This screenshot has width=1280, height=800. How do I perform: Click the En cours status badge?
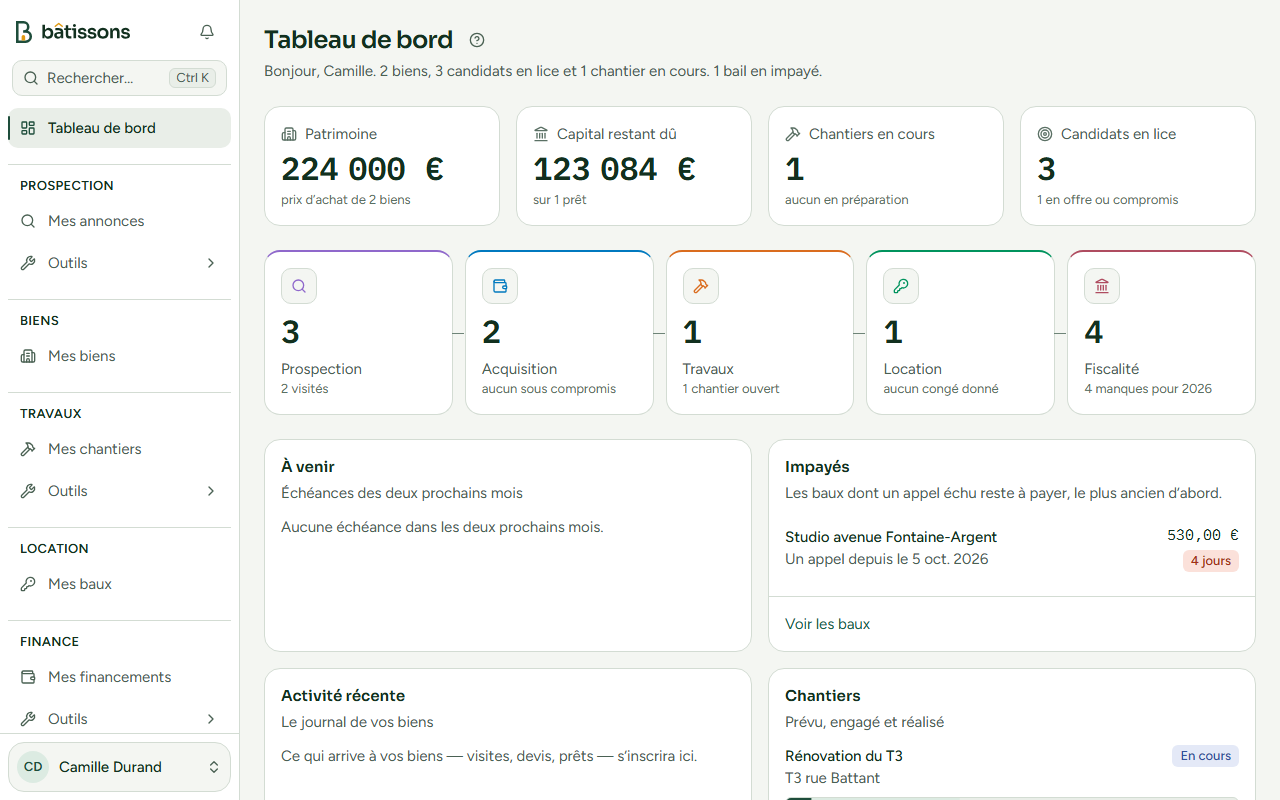1205,756
